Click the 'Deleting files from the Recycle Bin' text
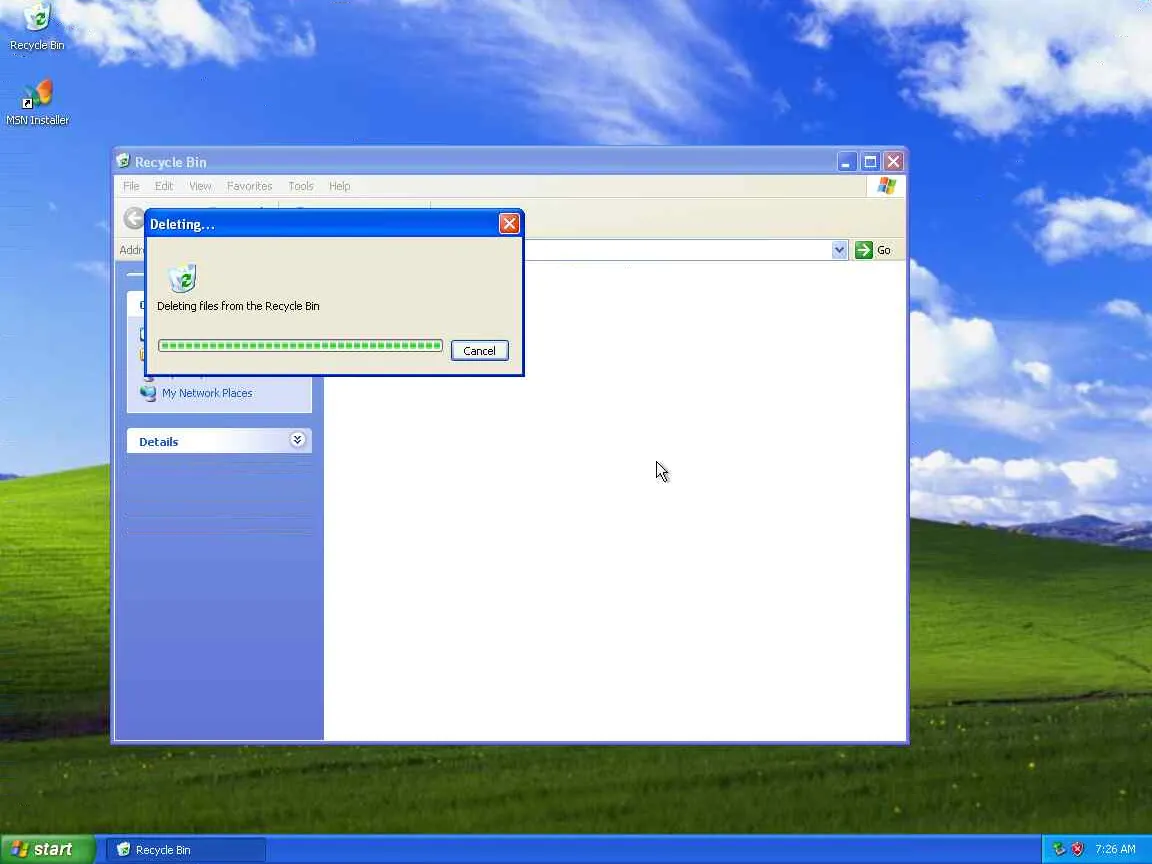This screenshot has width=1152, height=864. tap(238, 306)
